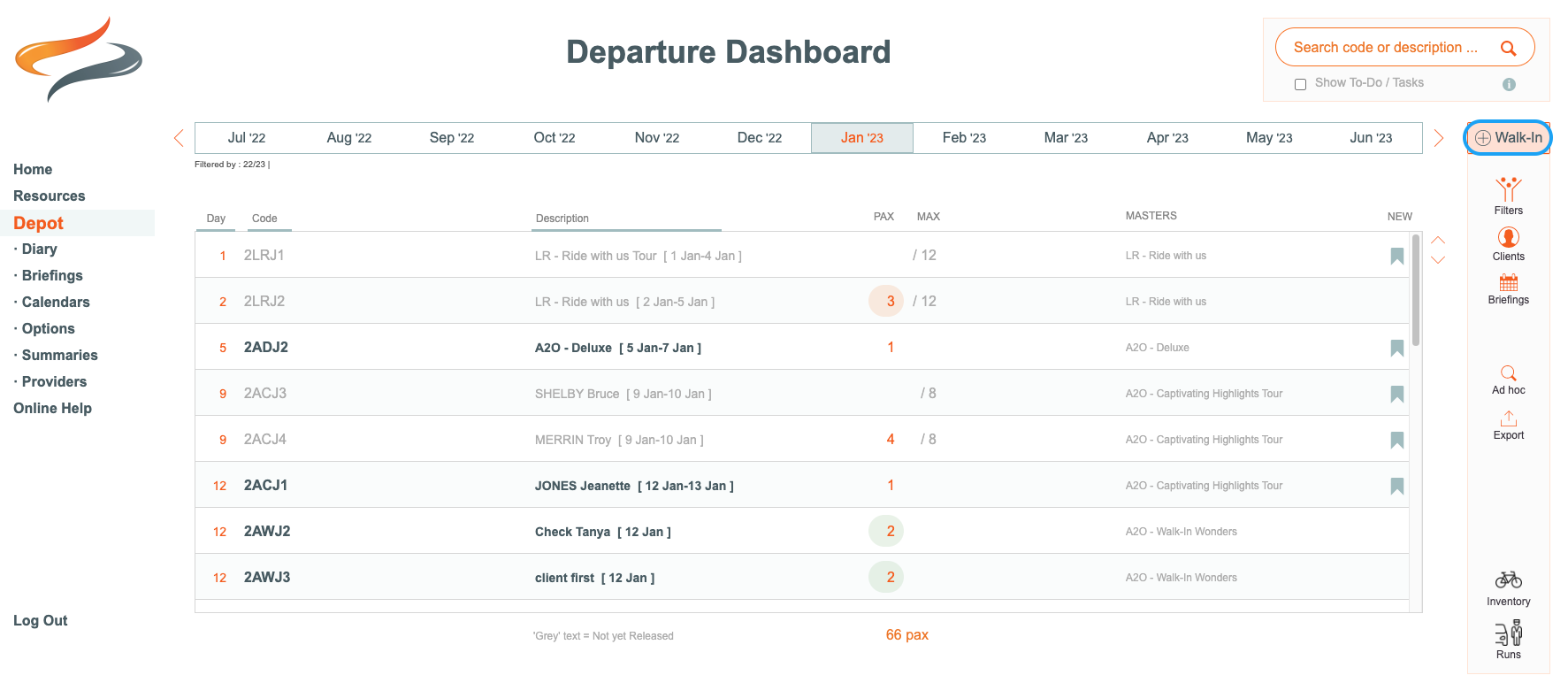This screenshot has width=1568, height=683.
Task: Go to later months with right arrow
Action: pyautogui.click(x=1439, y=138)
